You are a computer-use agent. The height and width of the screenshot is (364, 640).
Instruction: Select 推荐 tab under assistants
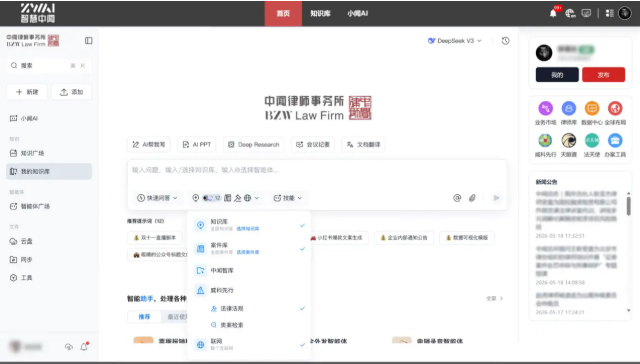(144, 317)
